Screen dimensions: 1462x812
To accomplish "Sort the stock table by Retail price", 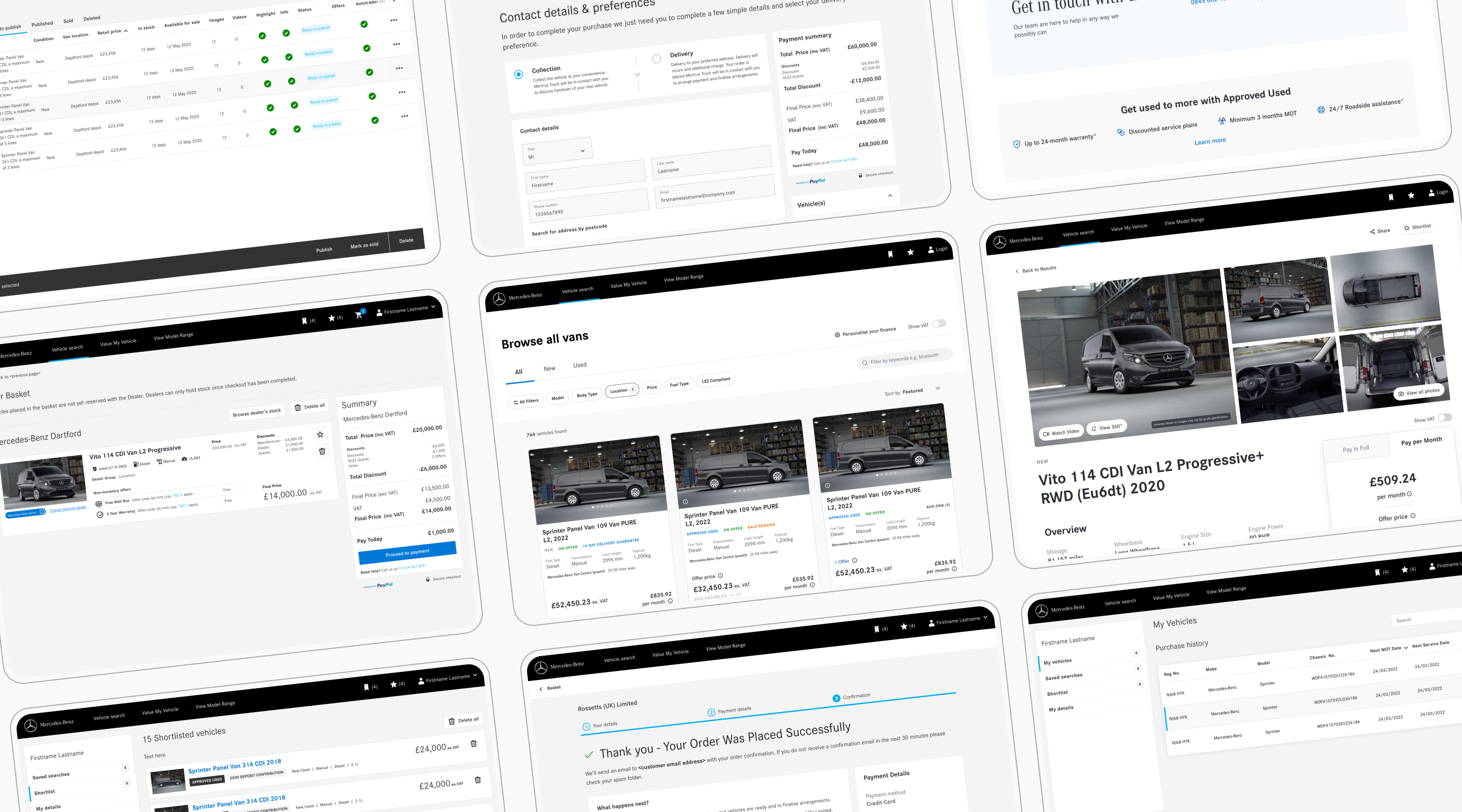I will click(112, 32).
